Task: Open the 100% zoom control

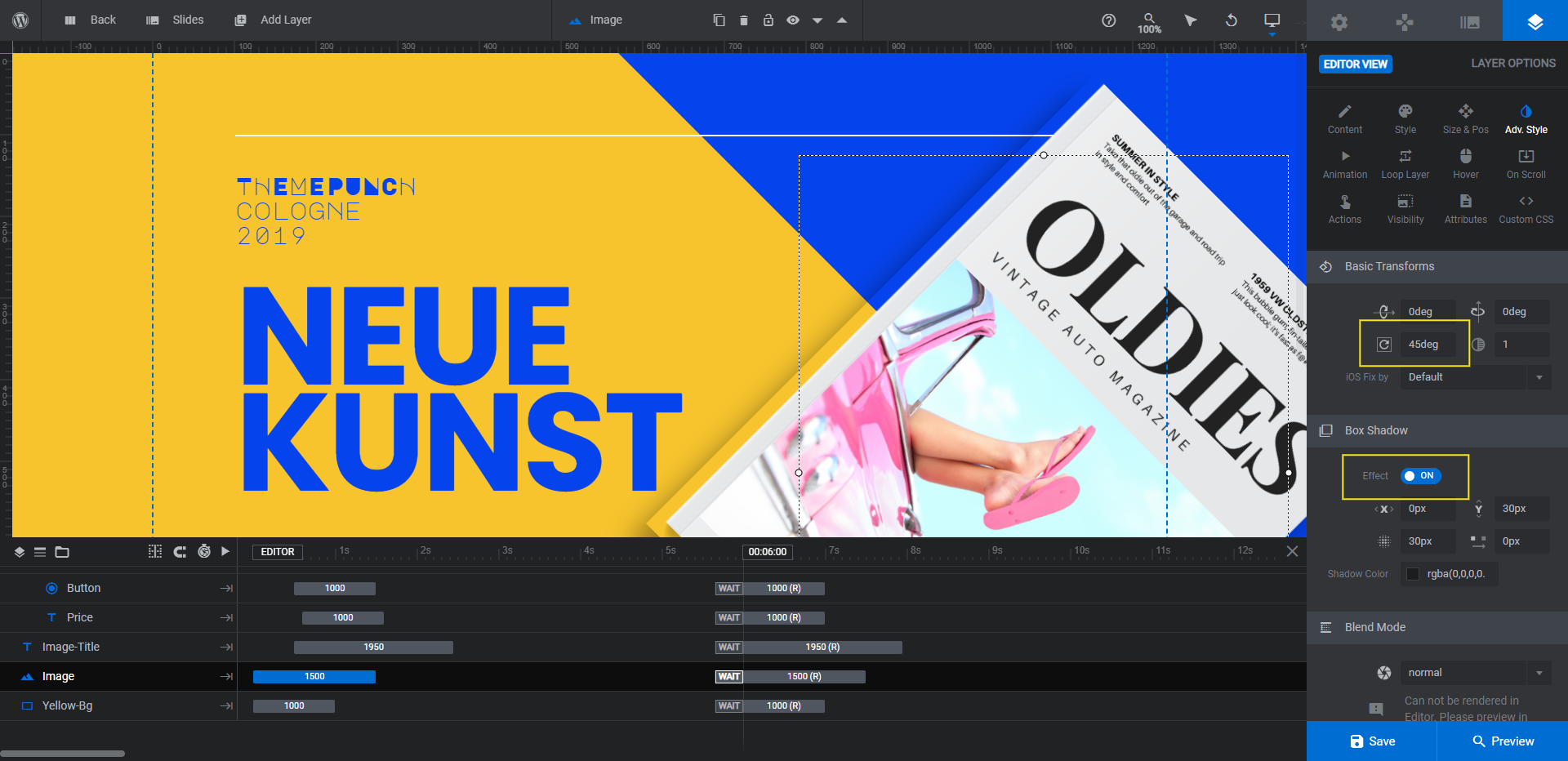Action: point(1149,22)
